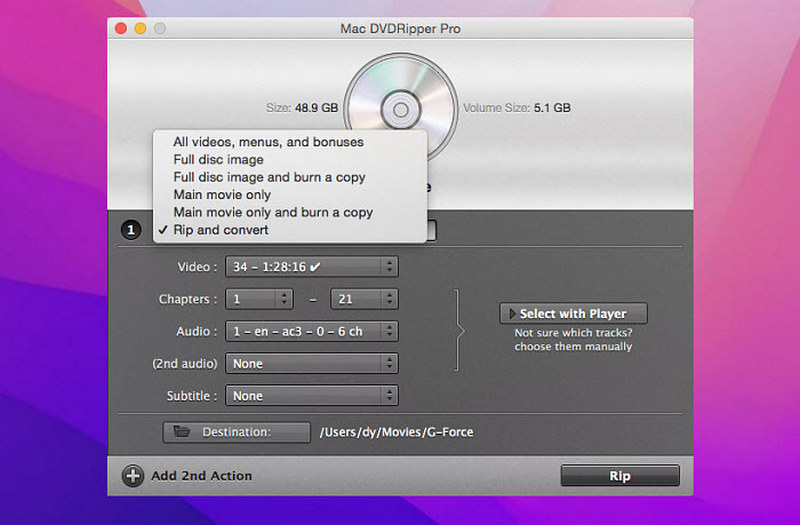Click the destination path /Users/dy/Movies/G-Force
800x525 pixels.
[396, 432]
